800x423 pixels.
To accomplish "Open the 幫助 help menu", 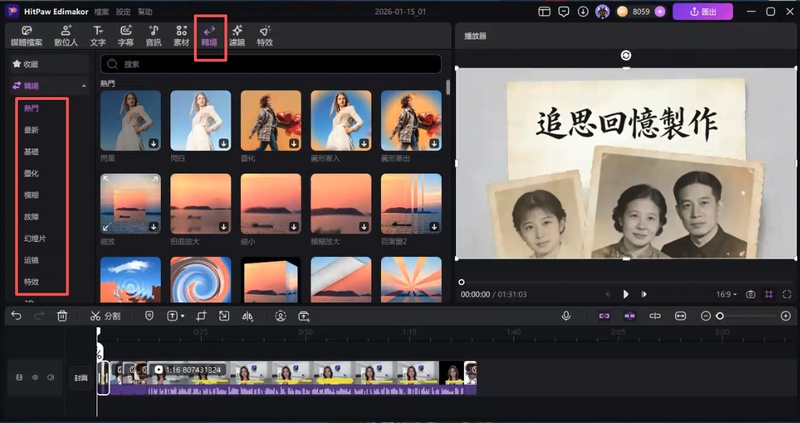I will pyautogui.click(x=145, y=11).
